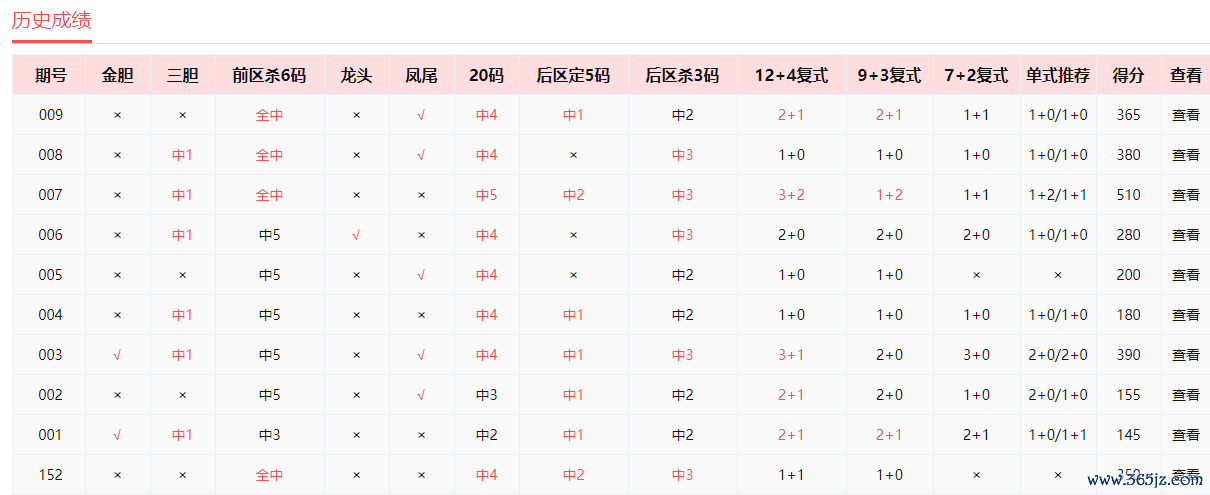
Task: Click the 得分 column header
Action: click(1128, 75)
